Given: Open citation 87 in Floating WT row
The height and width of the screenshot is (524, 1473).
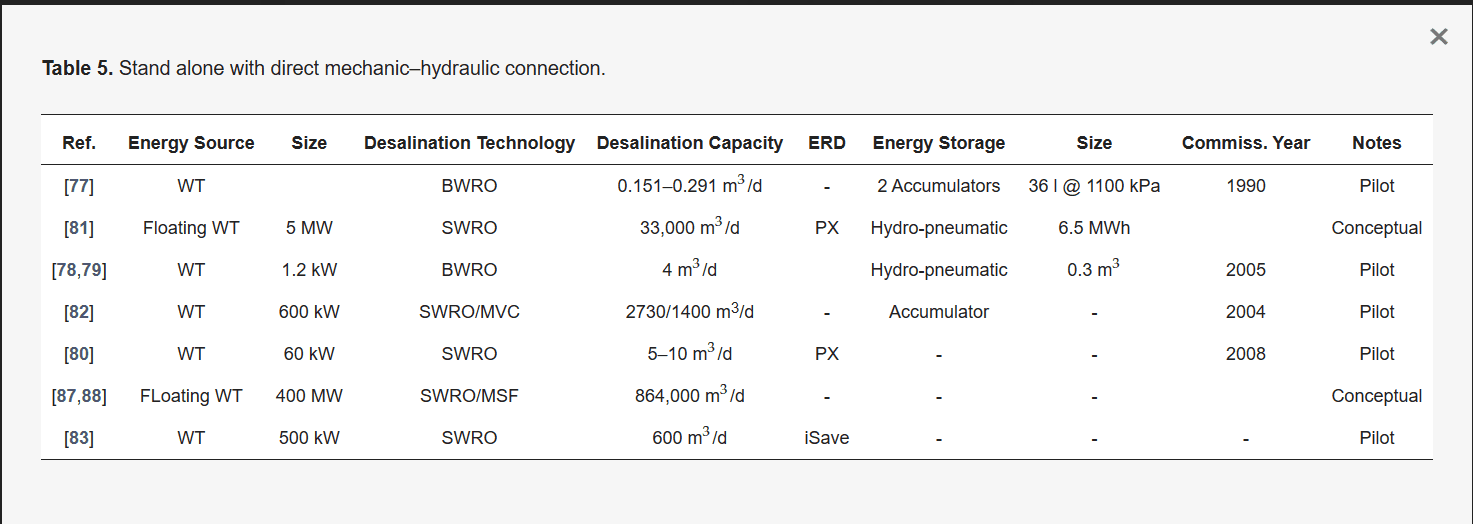Looking at the screenshot, I should [x=68, y=396].
